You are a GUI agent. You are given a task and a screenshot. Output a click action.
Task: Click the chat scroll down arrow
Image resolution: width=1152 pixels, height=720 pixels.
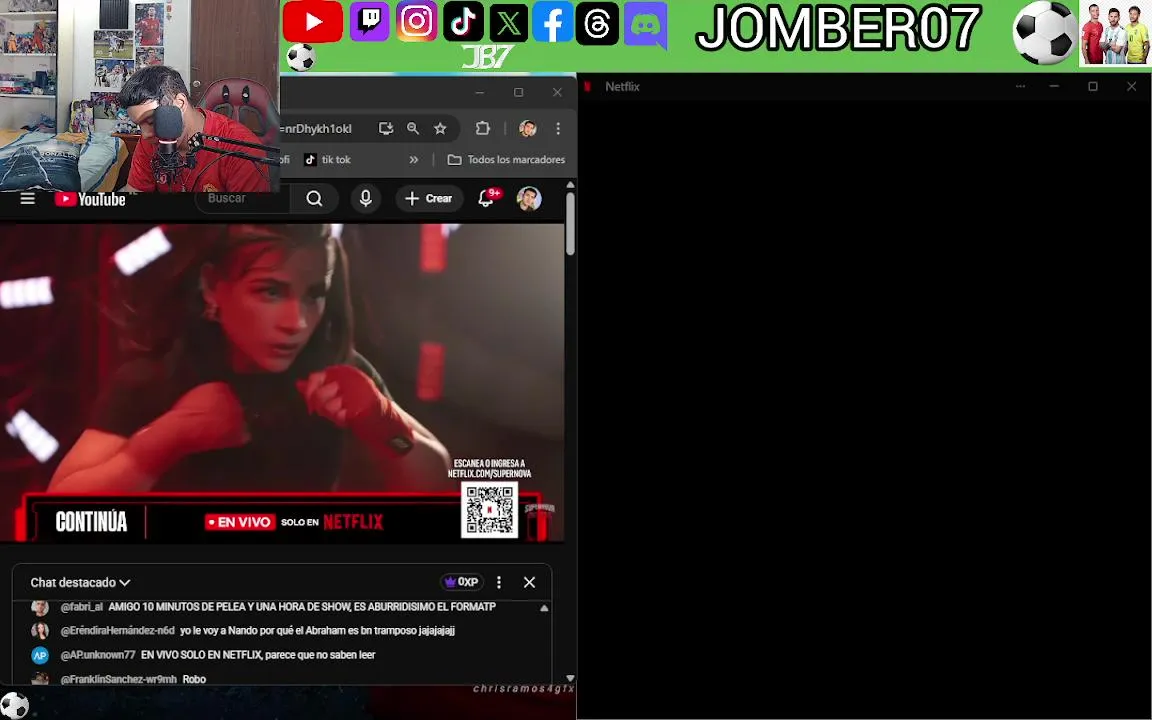tap(570, 678)
